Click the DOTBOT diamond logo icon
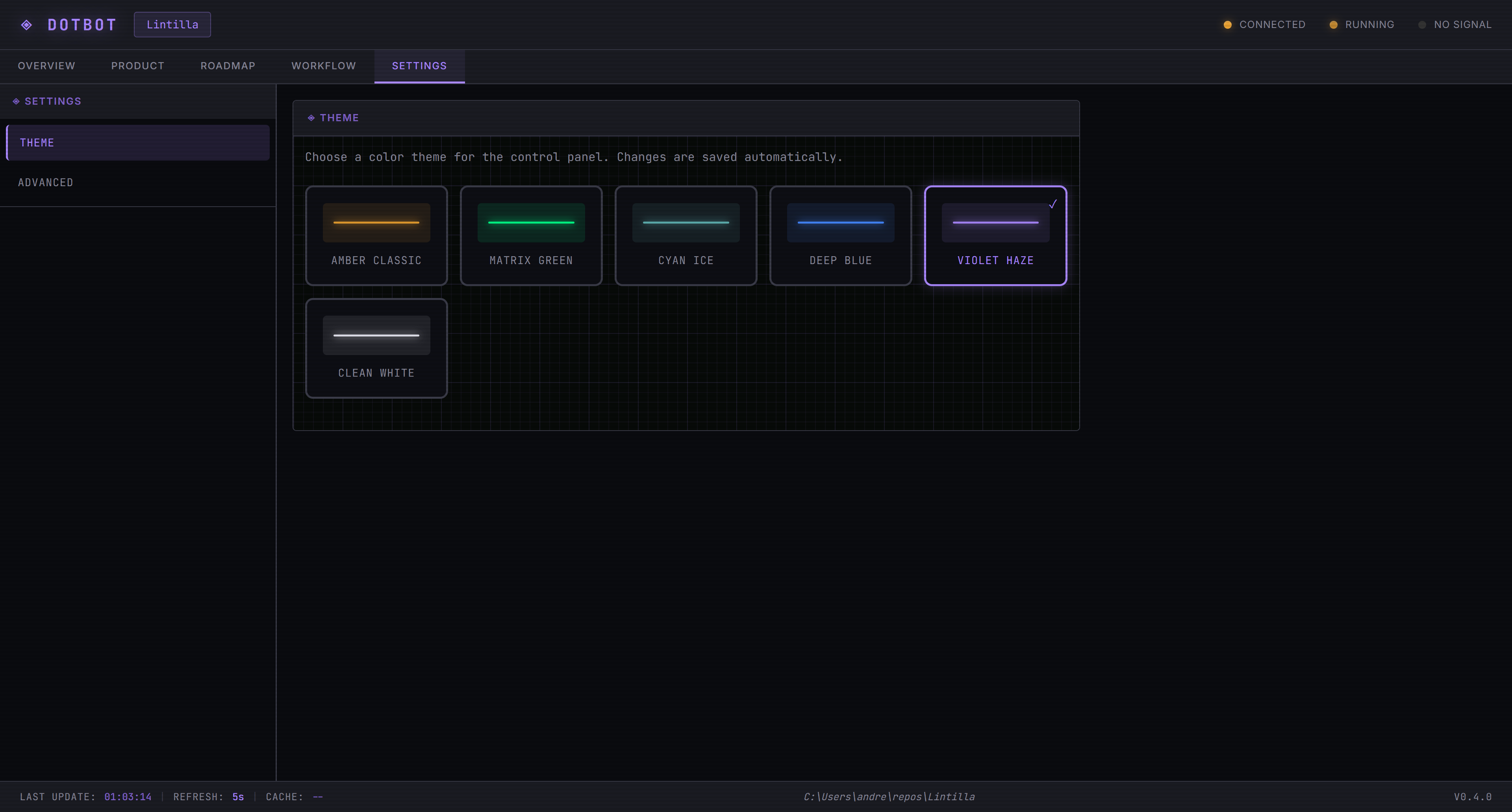The height and width of the screenshot is (812, 1512). 26,24
